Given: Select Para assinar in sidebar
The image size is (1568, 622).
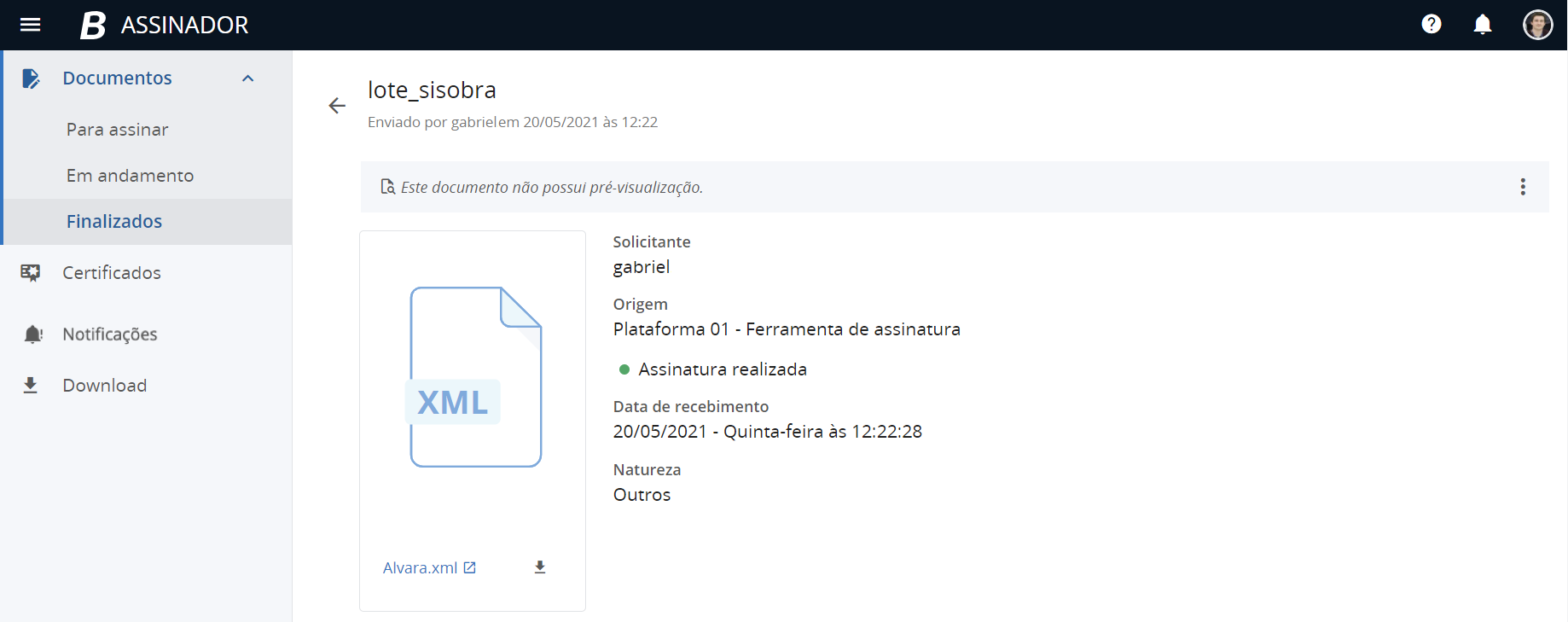Looking at the screenshot, I should [x=117, y=130].
